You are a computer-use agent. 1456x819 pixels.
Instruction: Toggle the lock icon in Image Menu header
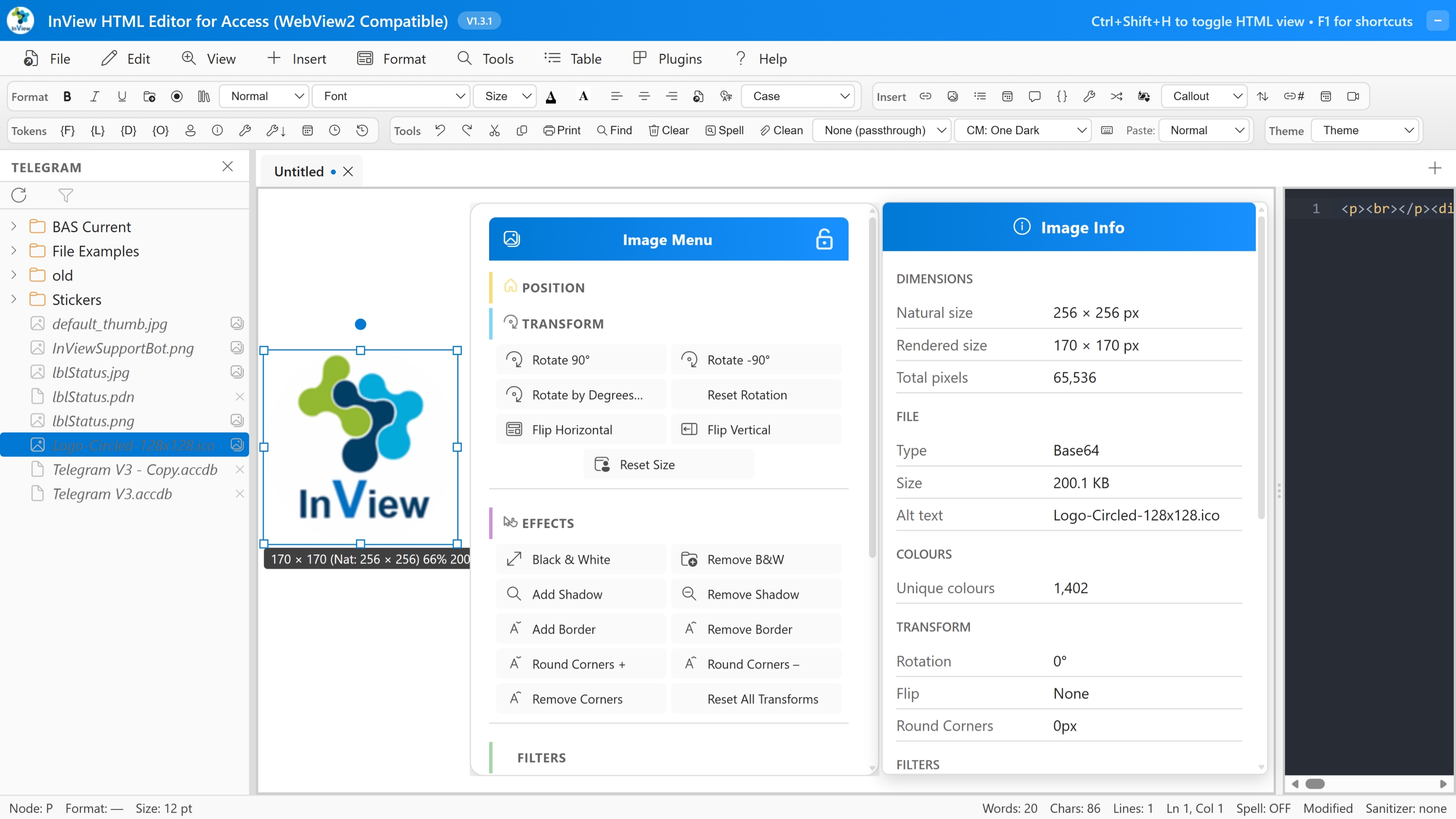point(824,239)
